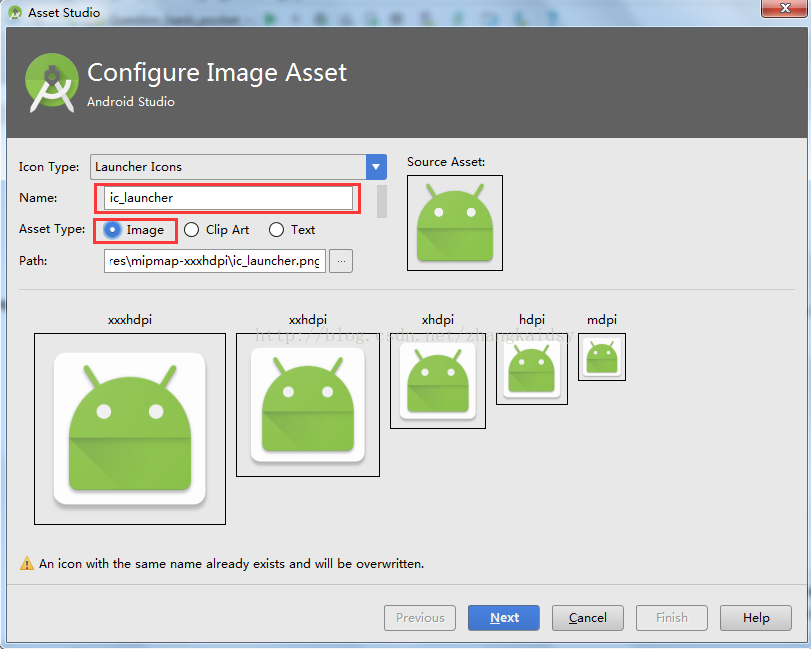Click the Next button
The width and height of the screenshot is (811, 649).
click(x=504, y=618)
